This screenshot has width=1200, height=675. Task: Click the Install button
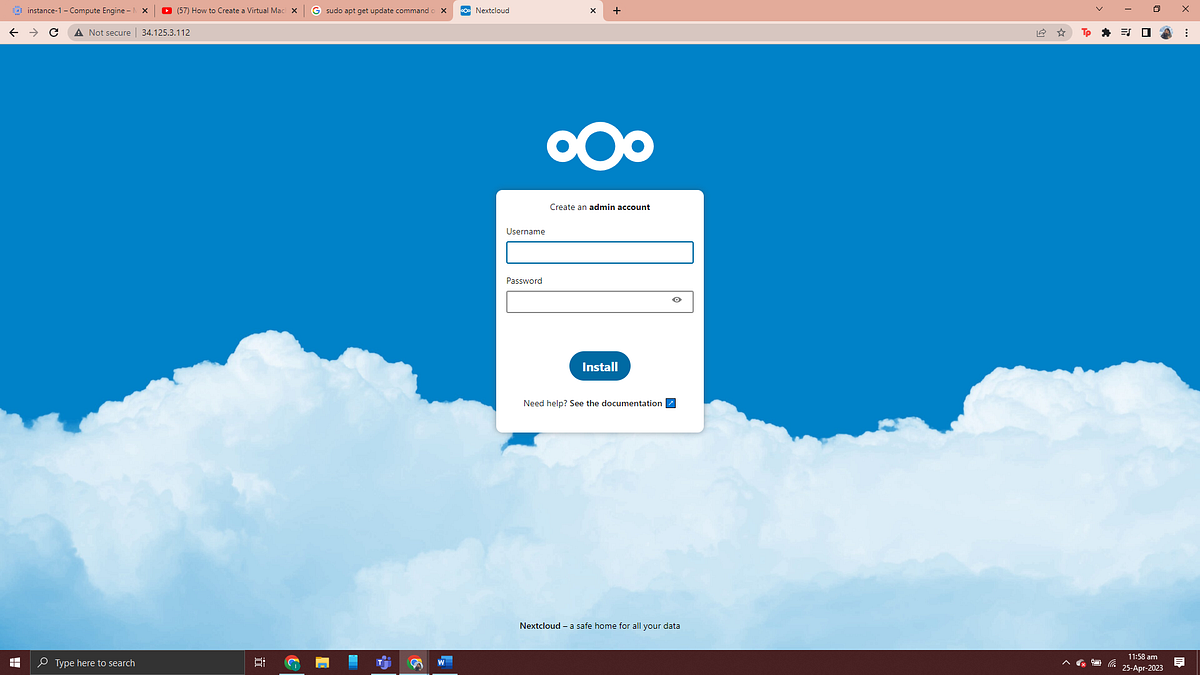coord(599,366)
